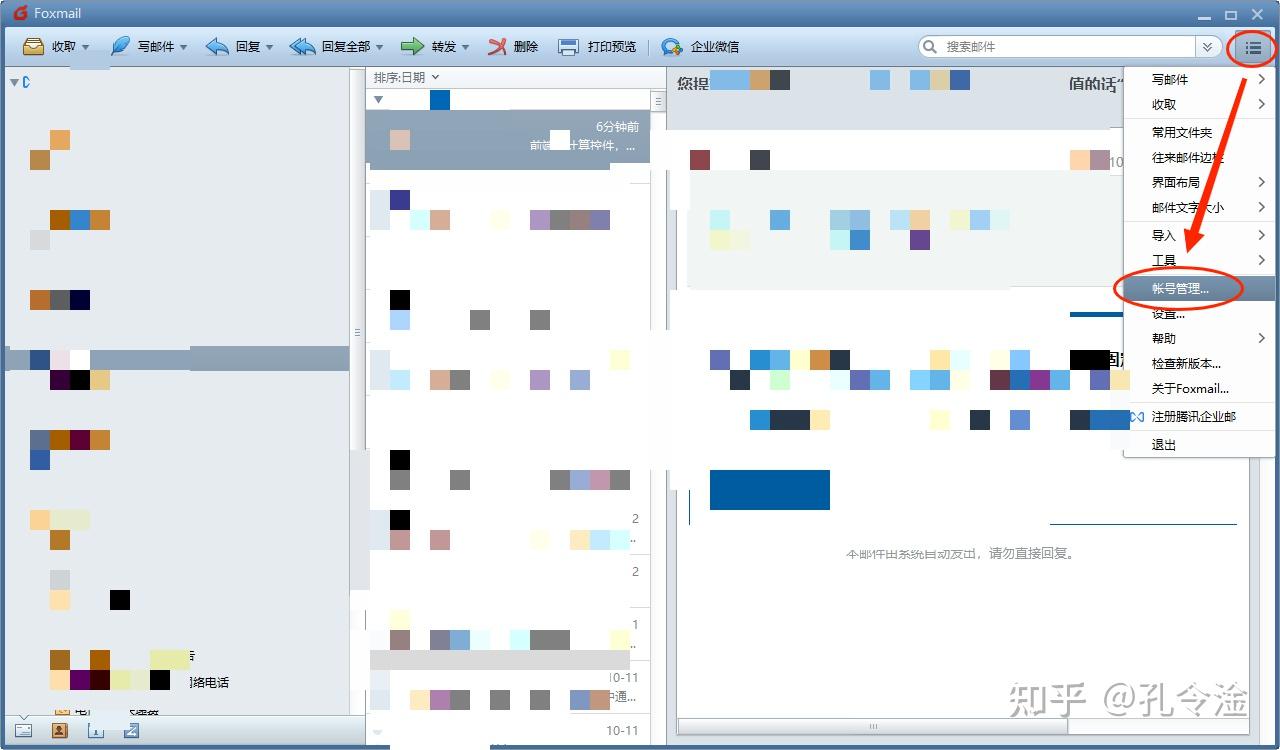Compose a new message with 写邮件 button
Image resolution: width=1280 pixels, height=750 pixels.
[x=142, y=46]
